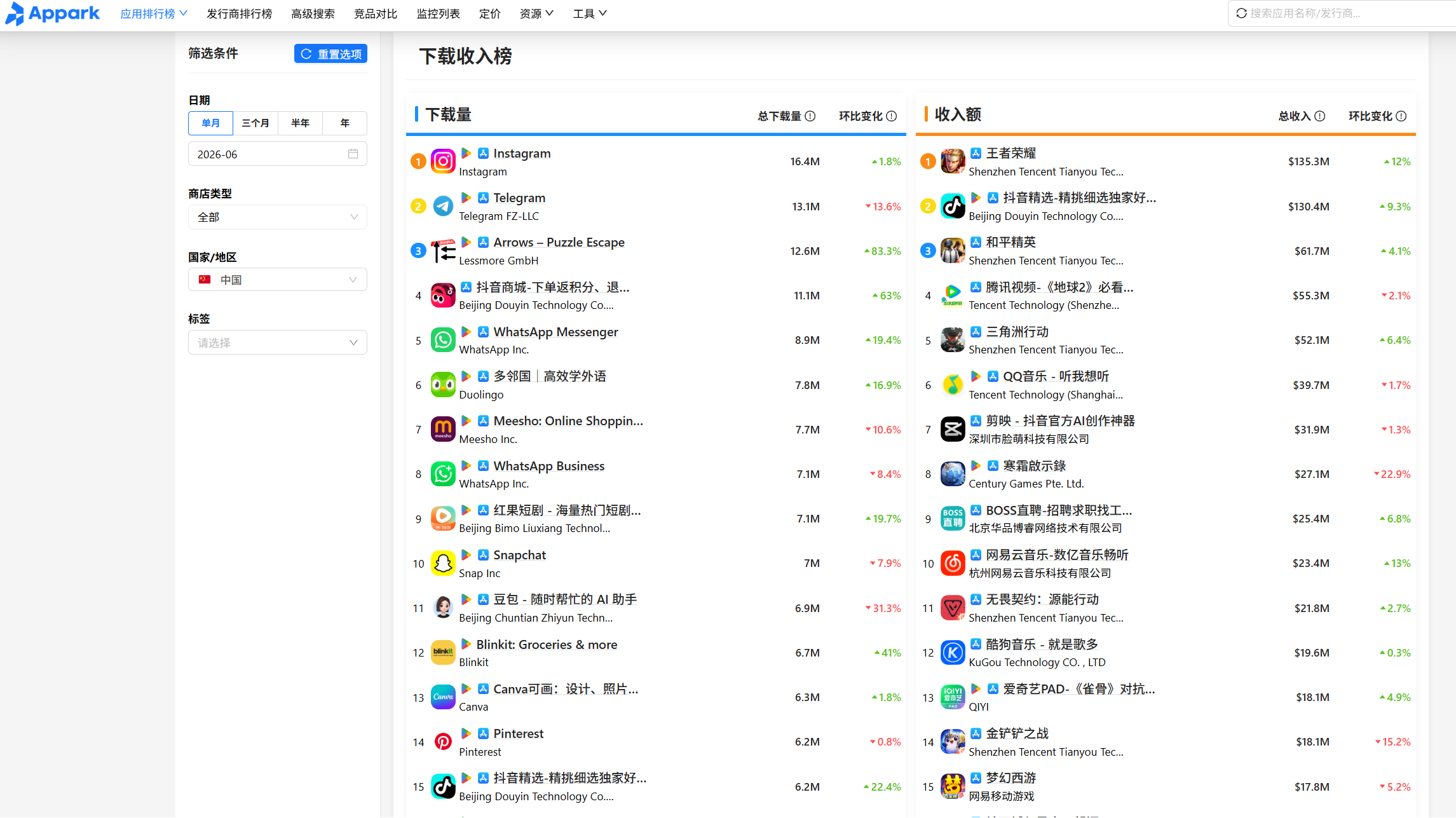Open the 无畏契约 app icon
This screenshot has height=818, width=1456.
[953, 608]
